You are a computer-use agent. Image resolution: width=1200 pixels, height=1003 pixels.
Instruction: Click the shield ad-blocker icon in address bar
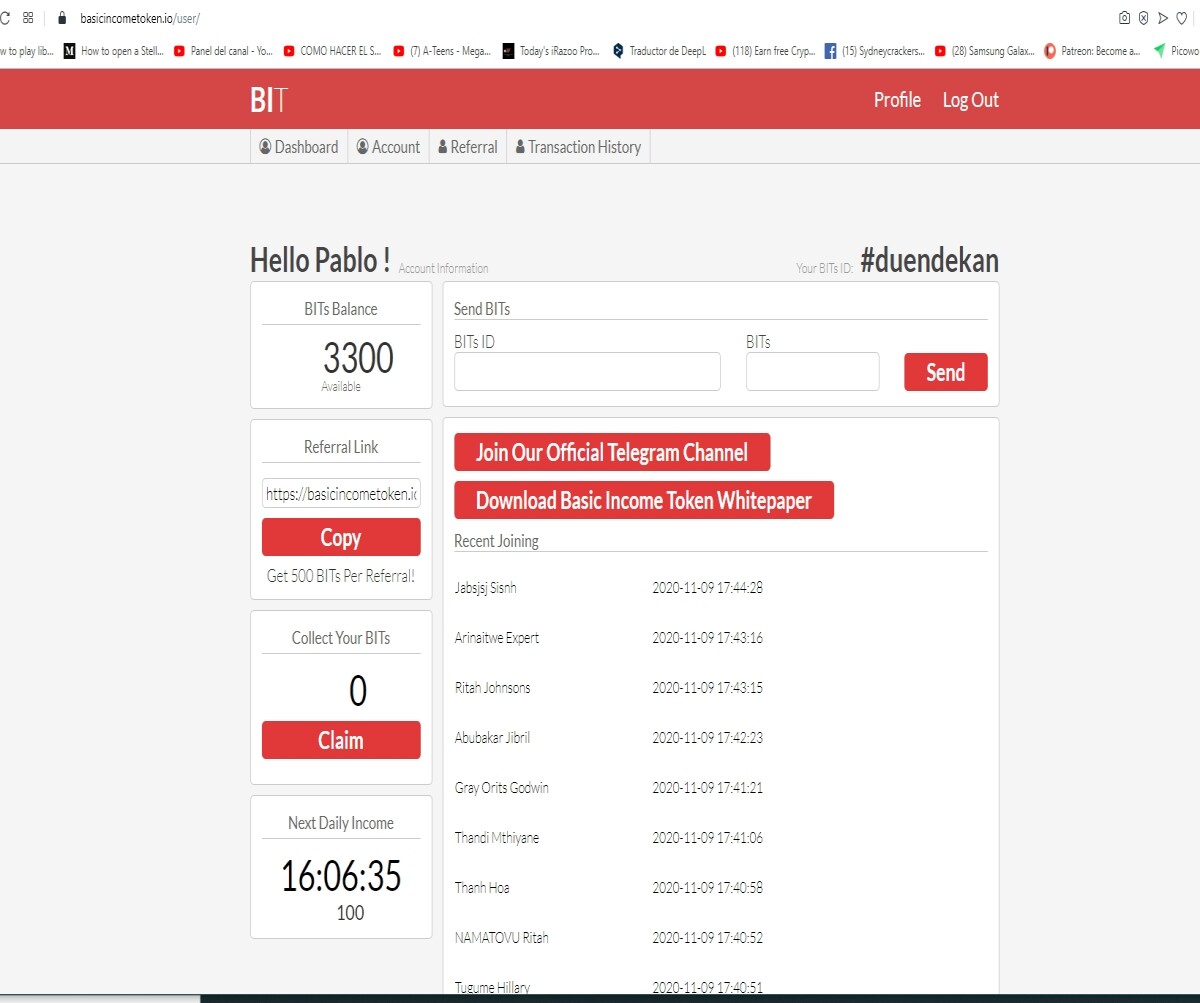1143,17
